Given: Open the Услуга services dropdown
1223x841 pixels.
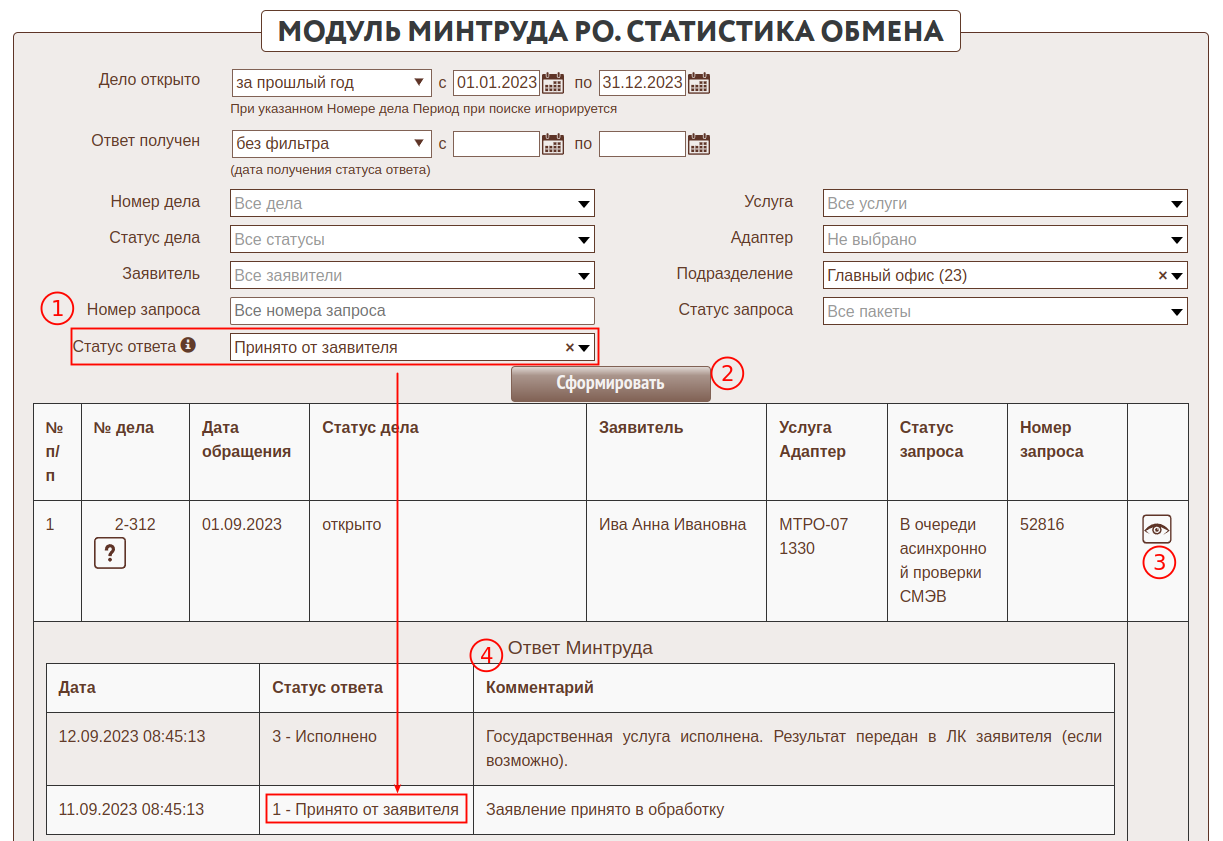Looking at the screenshot, I should click(x=1005, y=204).
